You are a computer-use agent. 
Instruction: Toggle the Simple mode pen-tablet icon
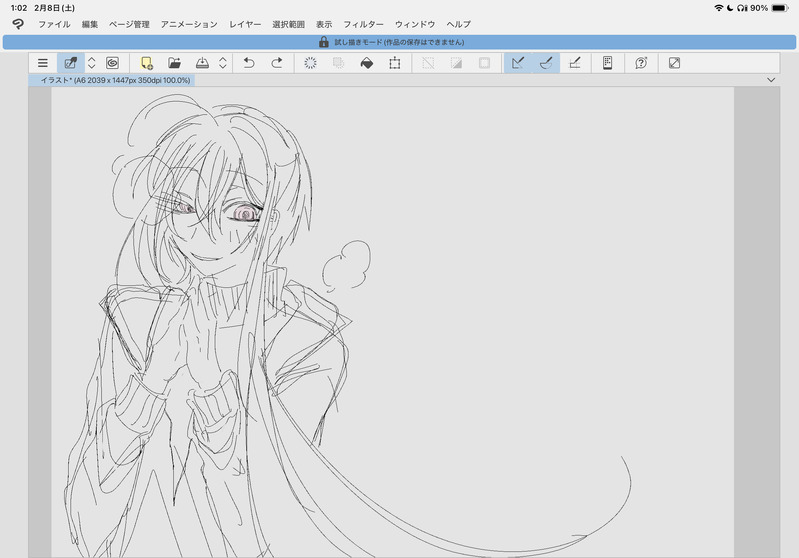pos(71,63)
